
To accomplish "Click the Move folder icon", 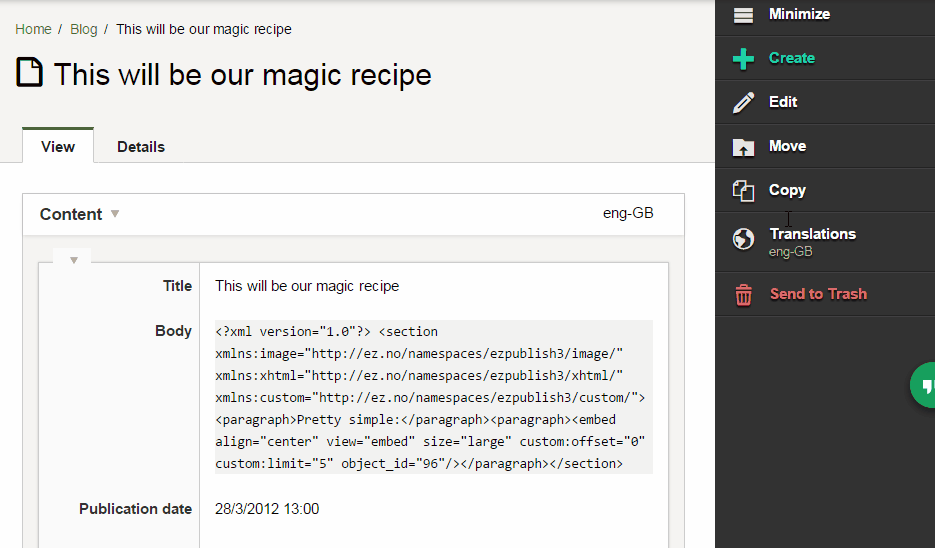I will click(x=743, y=147).
